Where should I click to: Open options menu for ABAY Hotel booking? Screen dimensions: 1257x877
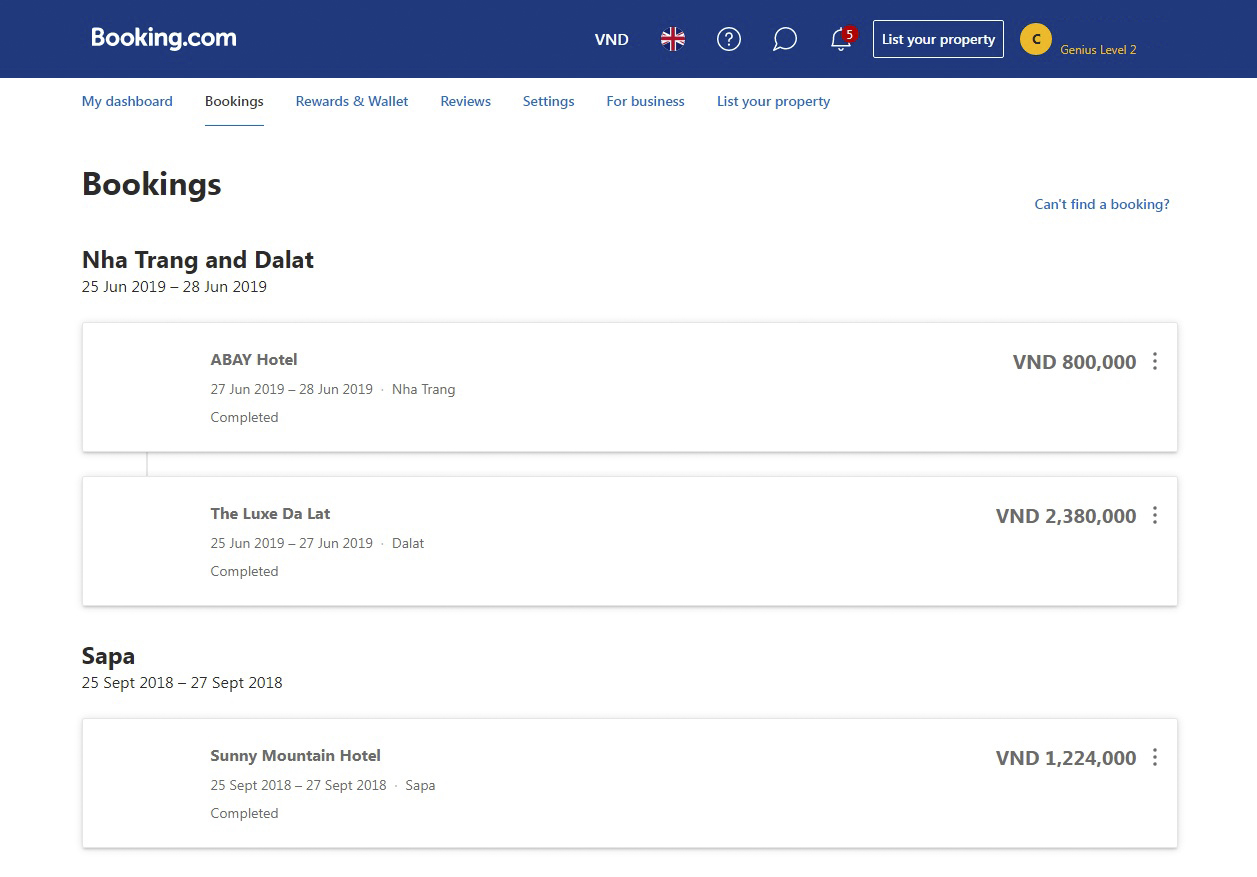1155,361
